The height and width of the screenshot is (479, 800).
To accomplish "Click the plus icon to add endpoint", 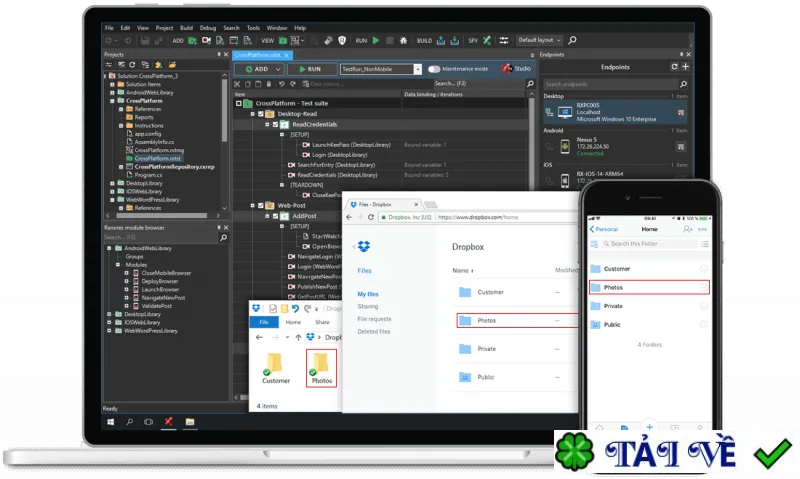I will click(x=685, y=67).
